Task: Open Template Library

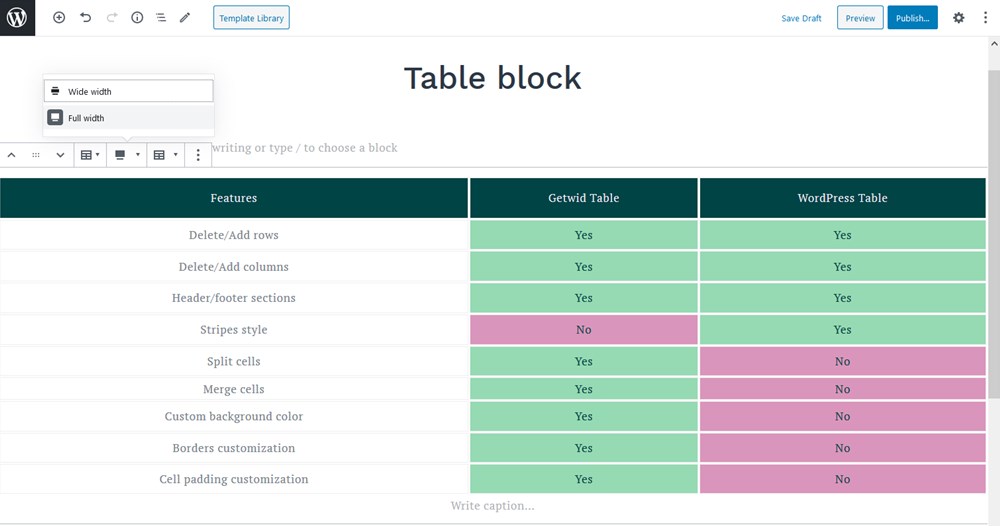Action: 251,18
